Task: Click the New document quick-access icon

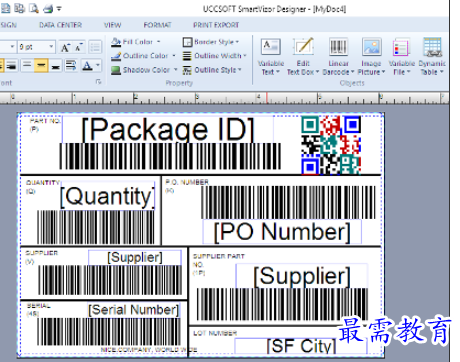Action: pos(5,8)
